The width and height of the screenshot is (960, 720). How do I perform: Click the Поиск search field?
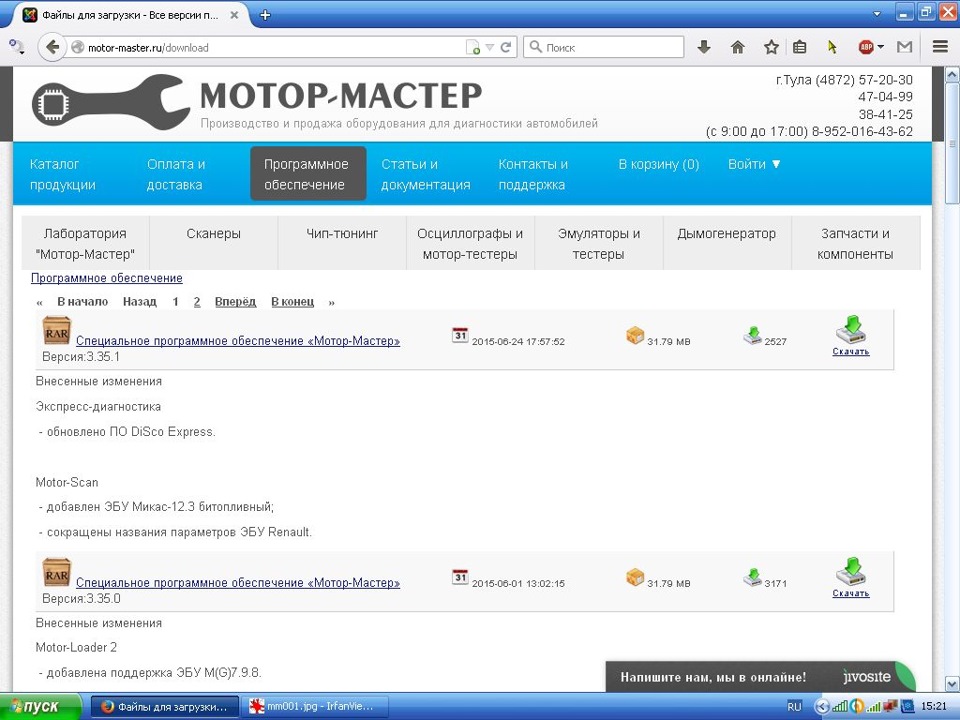pos(603,47)
